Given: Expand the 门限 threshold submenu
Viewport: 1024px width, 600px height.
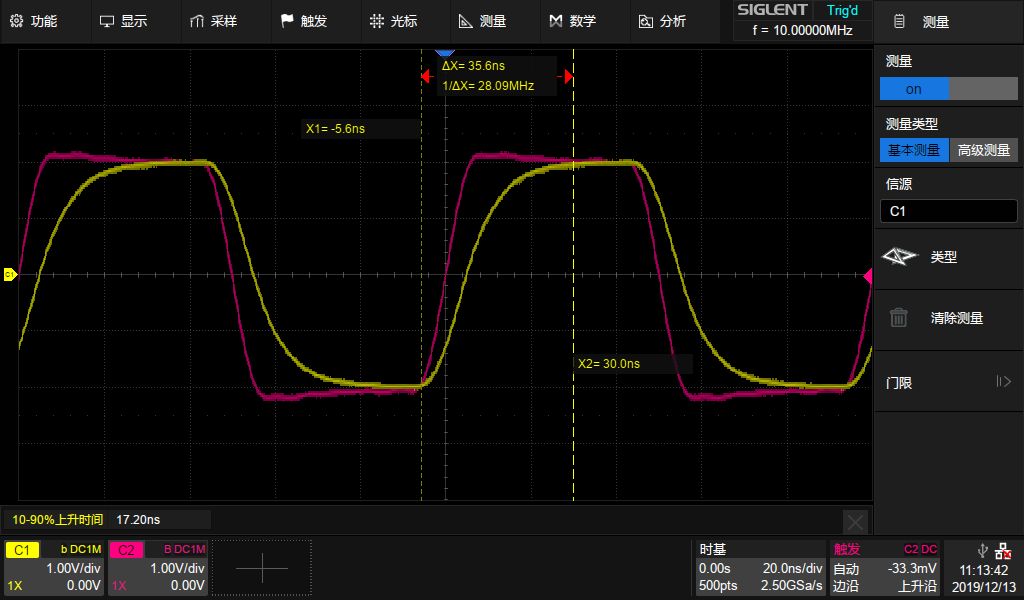Looking at the screenshot, I should (x=948, y=382).
